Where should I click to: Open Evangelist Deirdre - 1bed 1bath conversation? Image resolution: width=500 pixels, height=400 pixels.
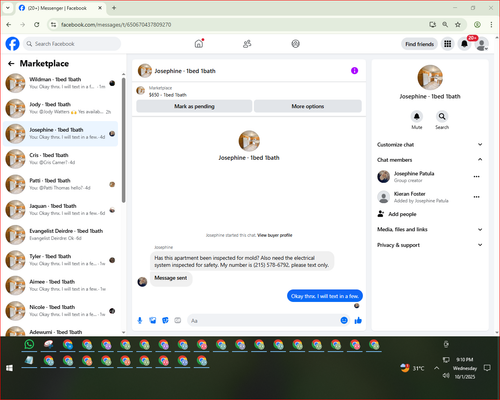tap(61, 235)
